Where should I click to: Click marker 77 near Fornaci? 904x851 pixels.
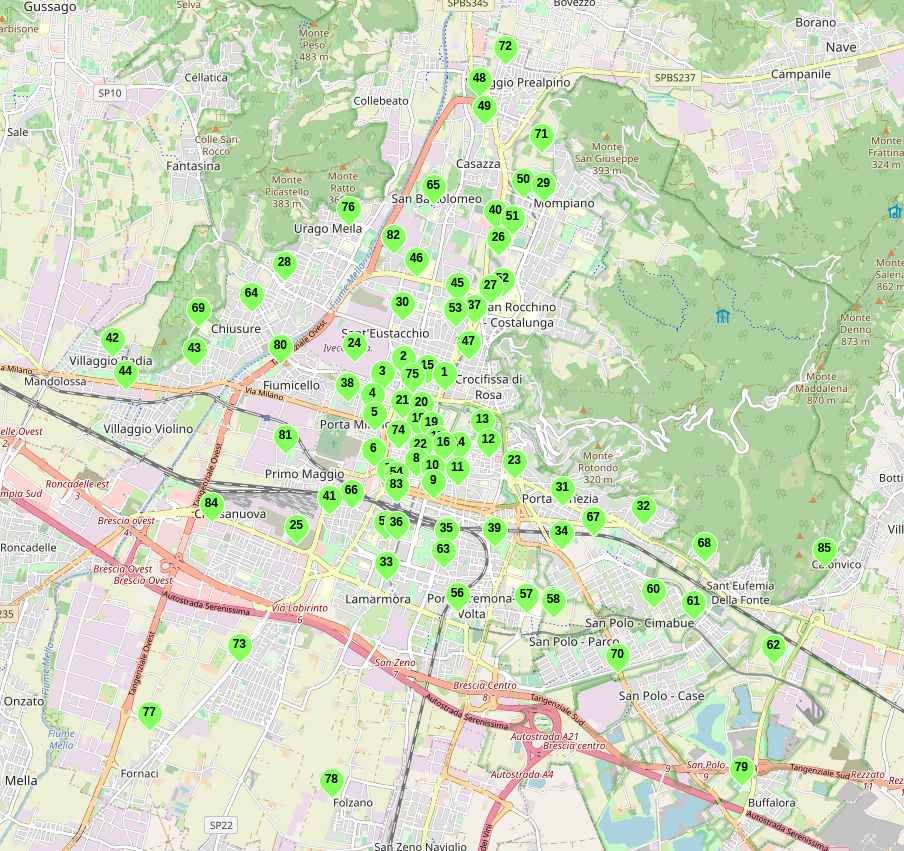pyautogui.click(x=149, y=716)
